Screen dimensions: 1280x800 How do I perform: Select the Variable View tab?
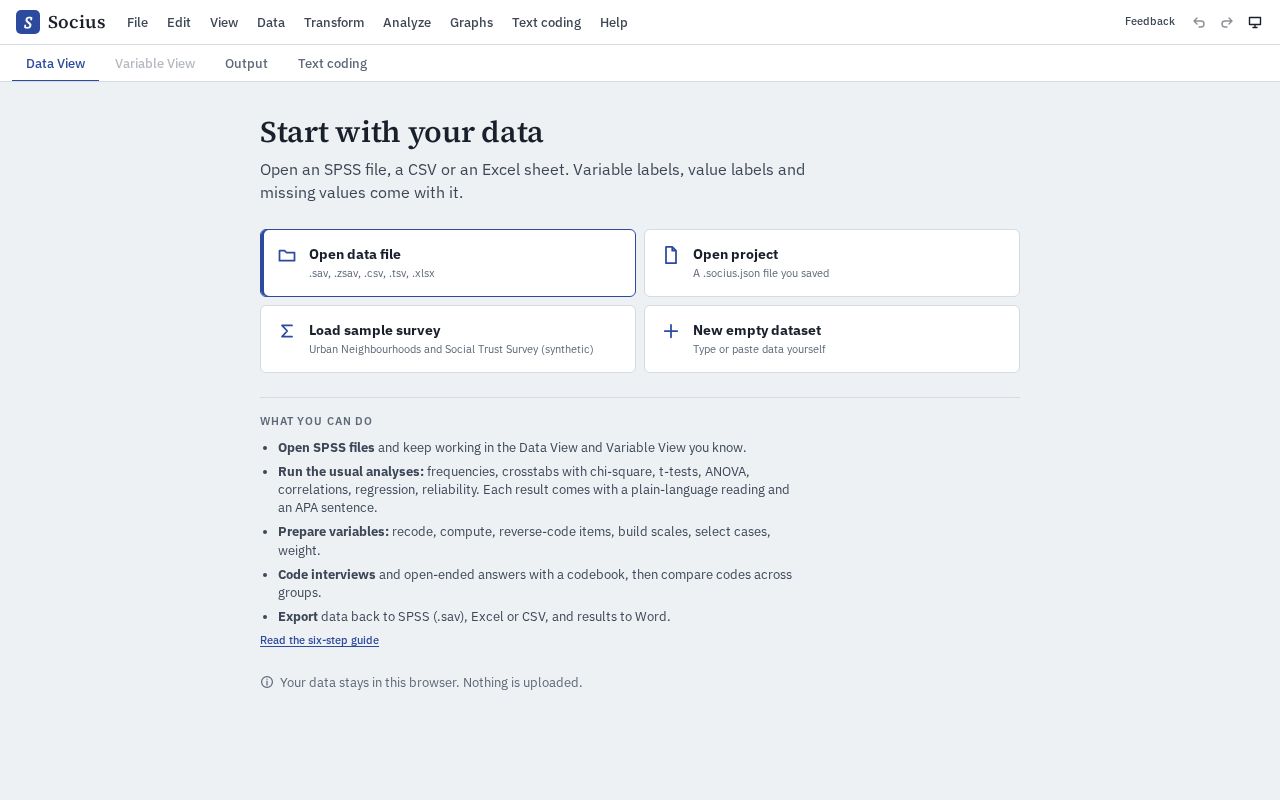(155, 63)
